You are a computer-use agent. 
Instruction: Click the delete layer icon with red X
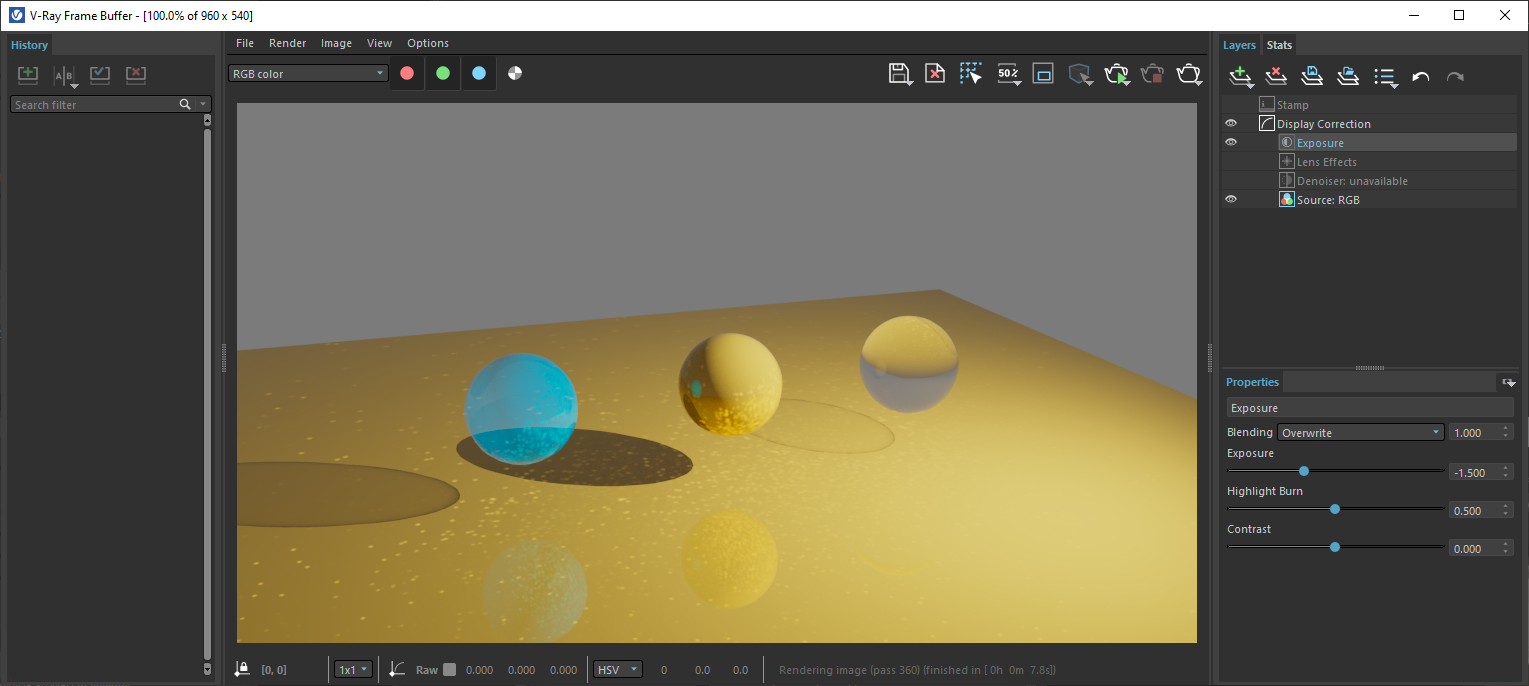tap(1276, 76)
